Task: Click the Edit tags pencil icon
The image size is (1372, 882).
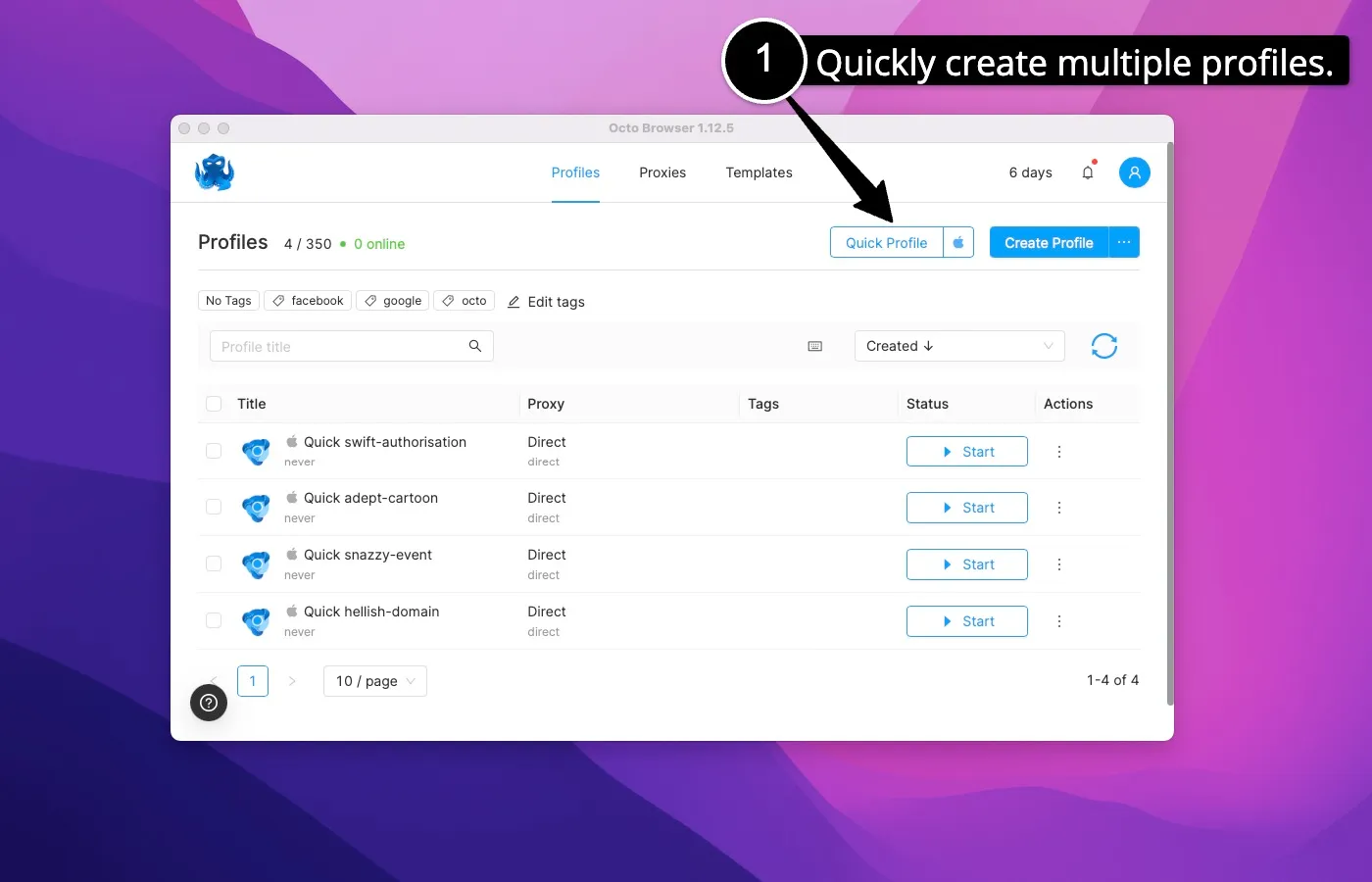Action: tap(514, 302)
